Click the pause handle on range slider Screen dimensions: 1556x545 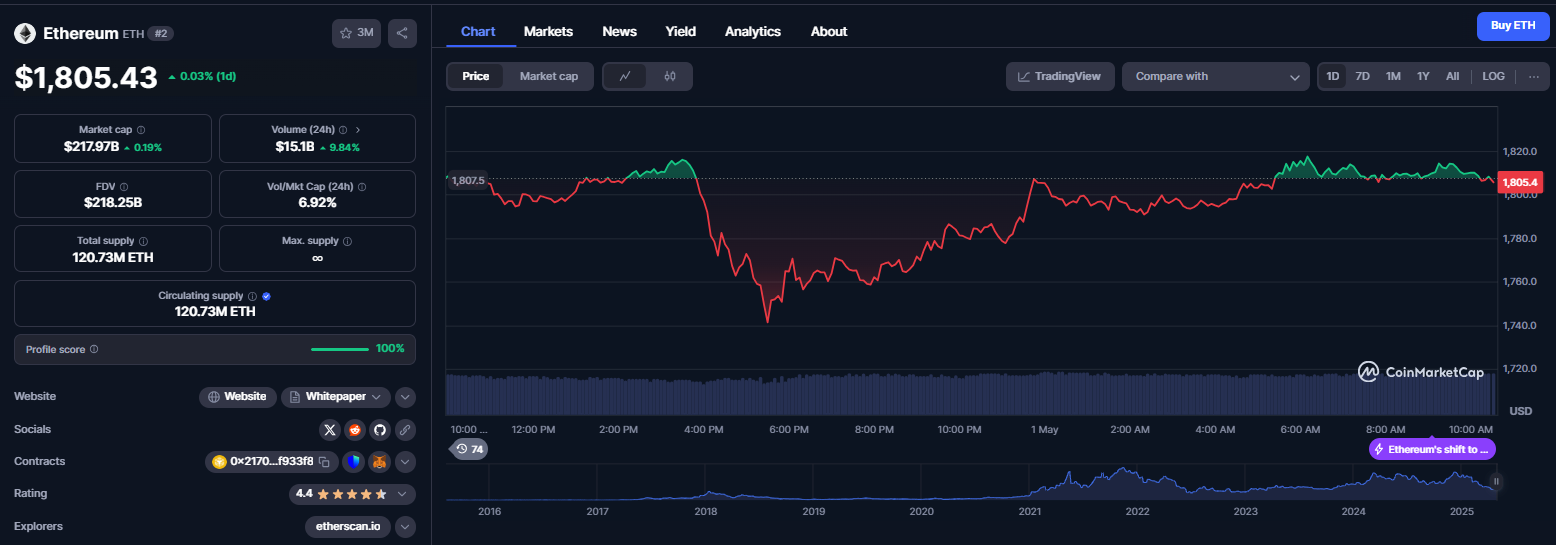[1497, 482]
